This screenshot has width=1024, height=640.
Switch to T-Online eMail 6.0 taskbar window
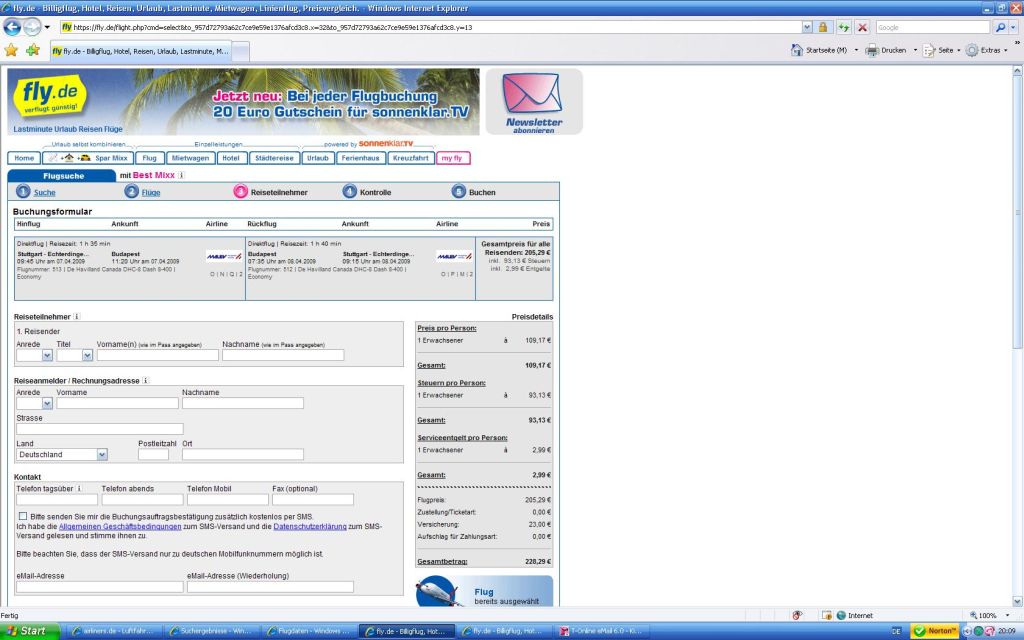(602, 632)
